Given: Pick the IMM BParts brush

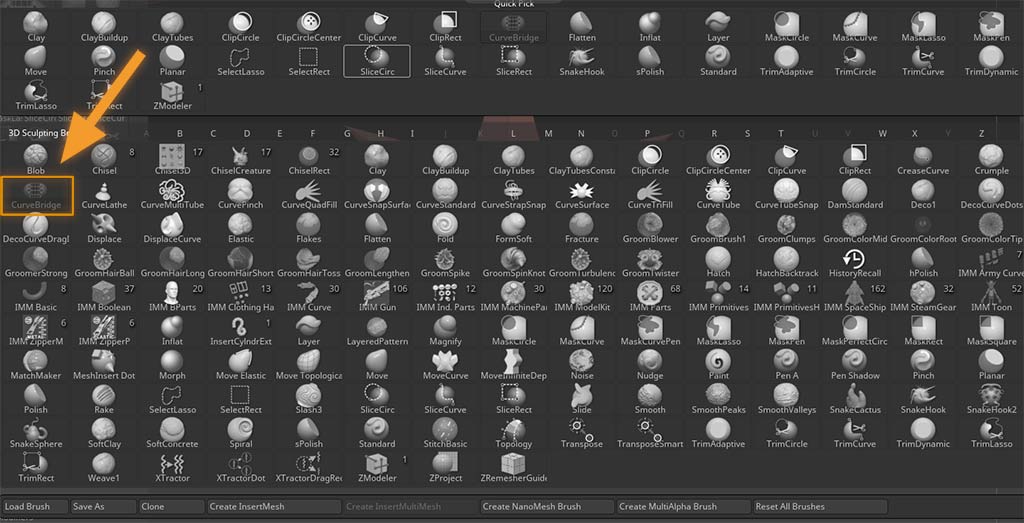Looking at the screenshot, I should (172, 296).
